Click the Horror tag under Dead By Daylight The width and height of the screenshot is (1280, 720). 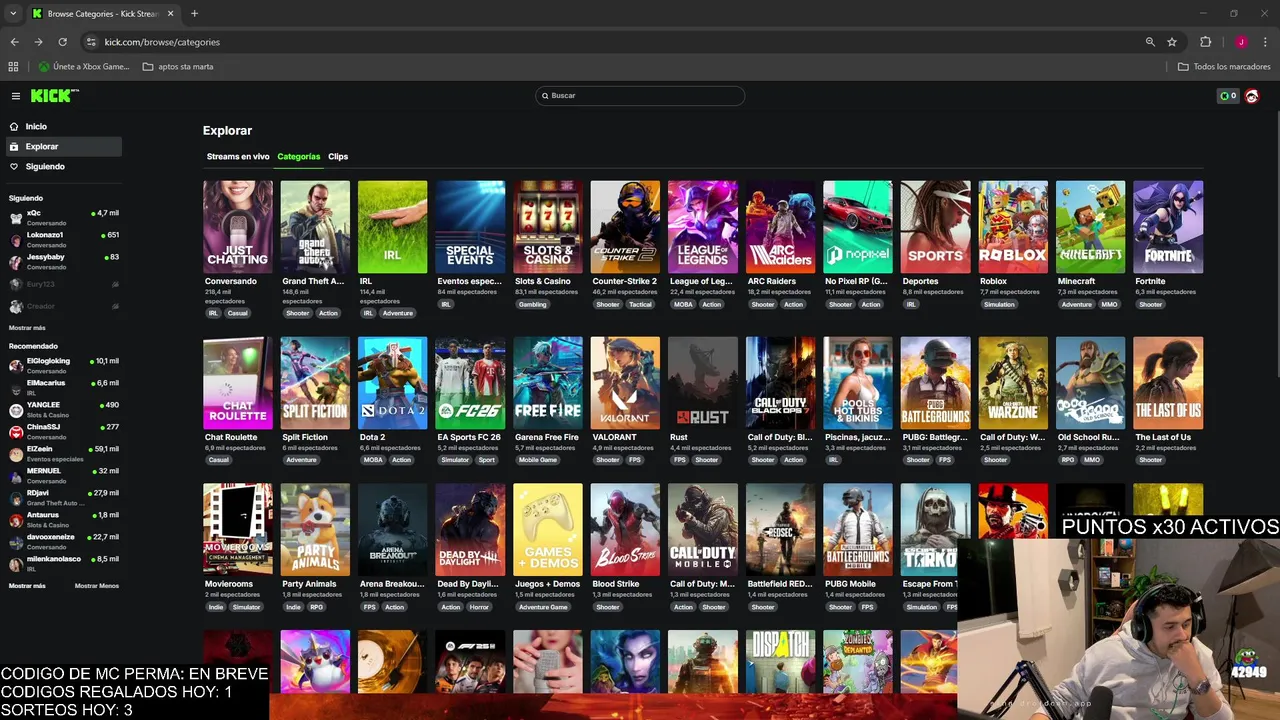[x=479, y=607]
